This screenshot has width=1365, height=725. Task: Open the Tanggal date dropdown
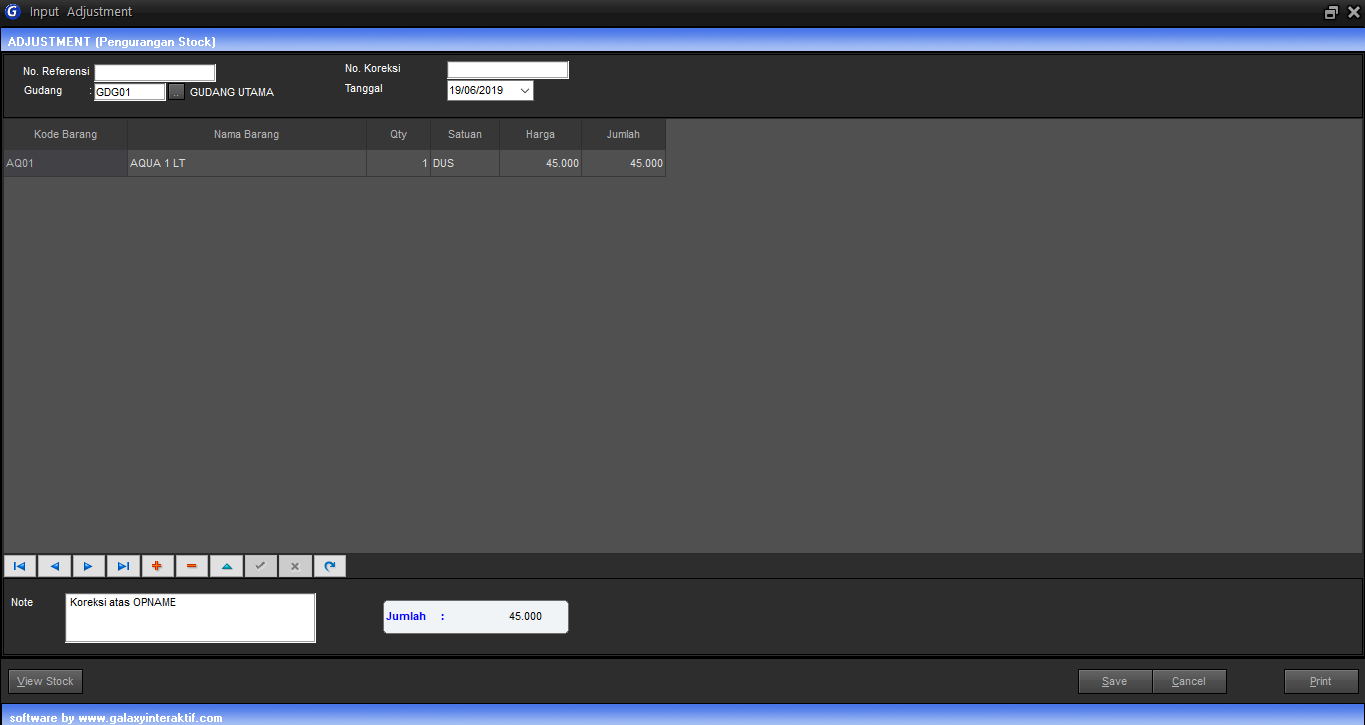tap(525, 91)
